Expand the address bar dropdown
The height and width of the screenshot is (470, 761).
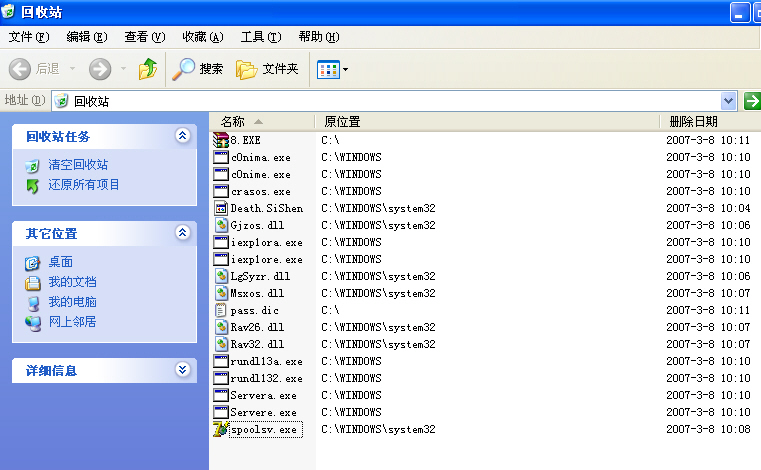[x=728, y=101]
